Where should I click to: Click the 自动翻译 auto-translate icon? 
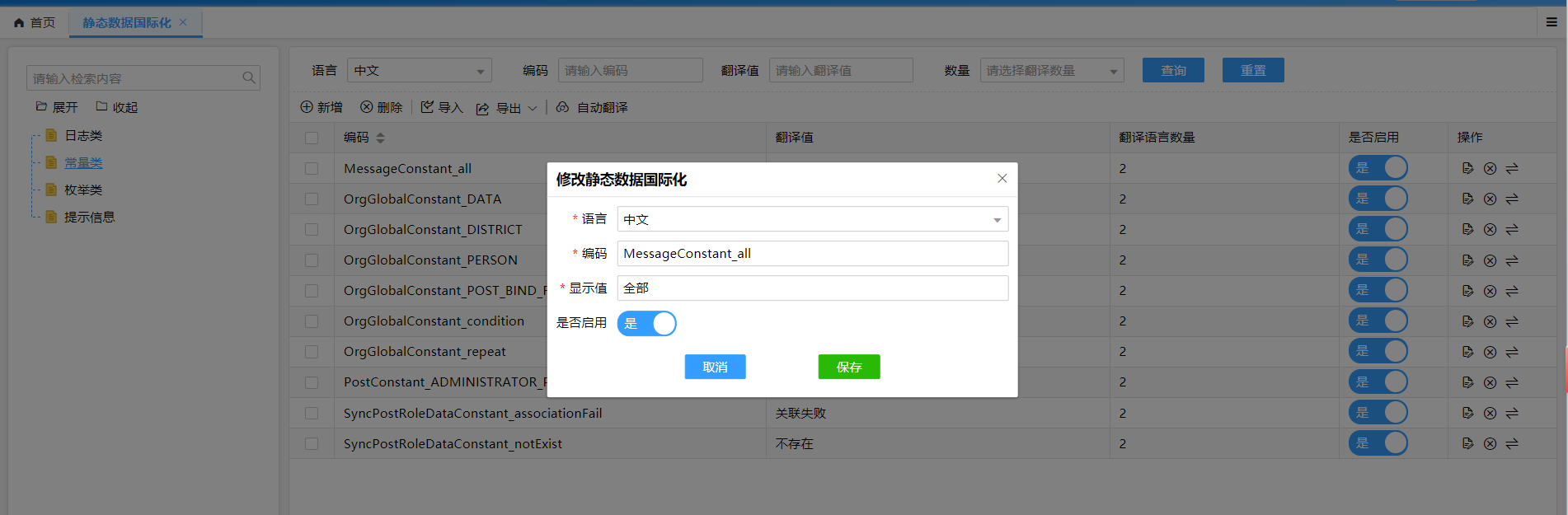(562, 107)
